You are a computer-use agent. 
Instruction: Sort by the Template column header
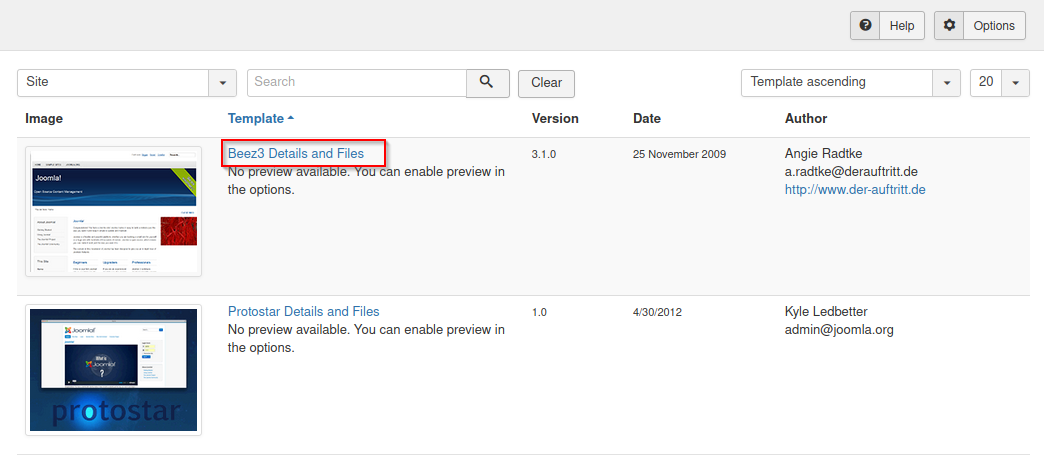(x=255, y=118)
